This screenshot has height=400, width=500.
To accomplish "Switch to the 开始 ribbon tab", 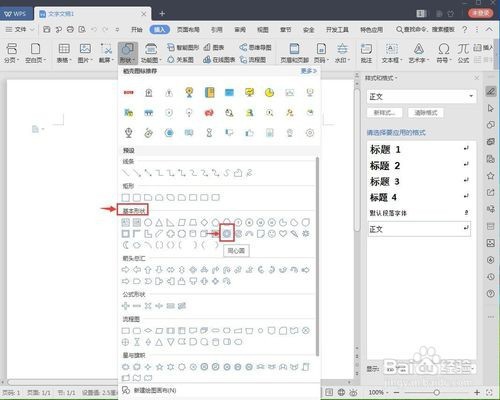I will [137, 30].
